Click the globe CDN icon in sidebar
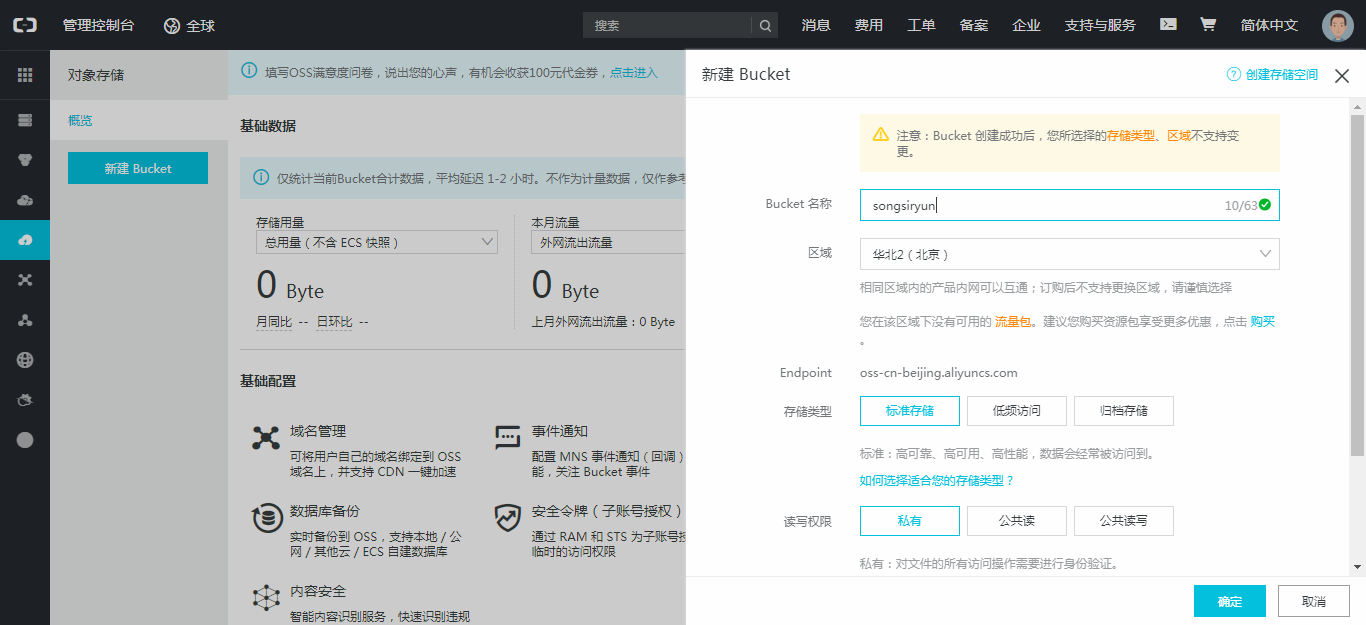Screen dimensions: 1366x625 (24, 359)
